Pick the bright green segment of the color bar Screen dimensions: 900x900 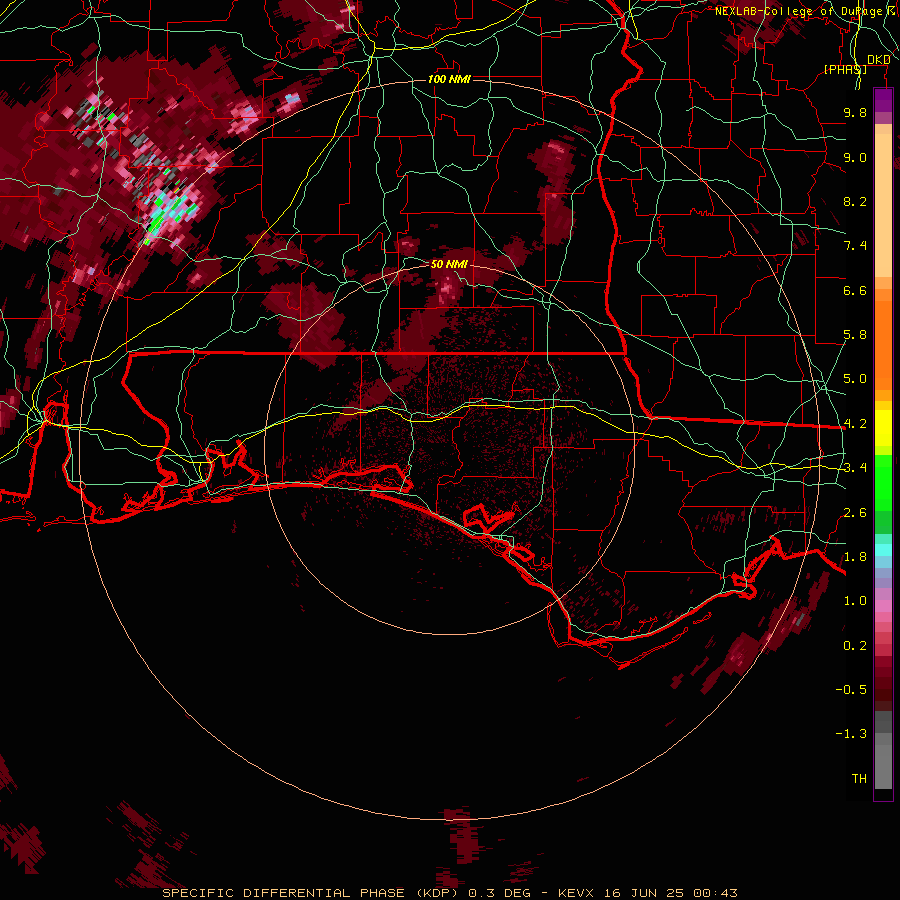(x=883, y=482)
